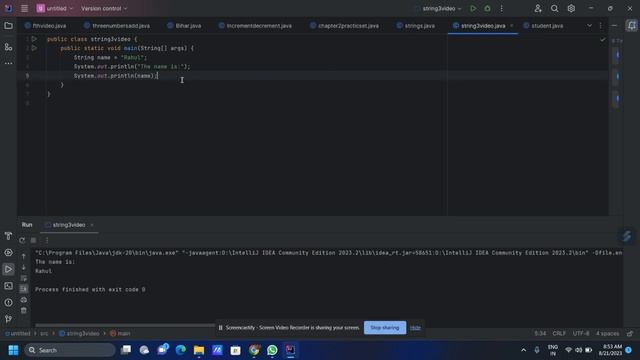Open Windows Start menu

pos(13,350)
